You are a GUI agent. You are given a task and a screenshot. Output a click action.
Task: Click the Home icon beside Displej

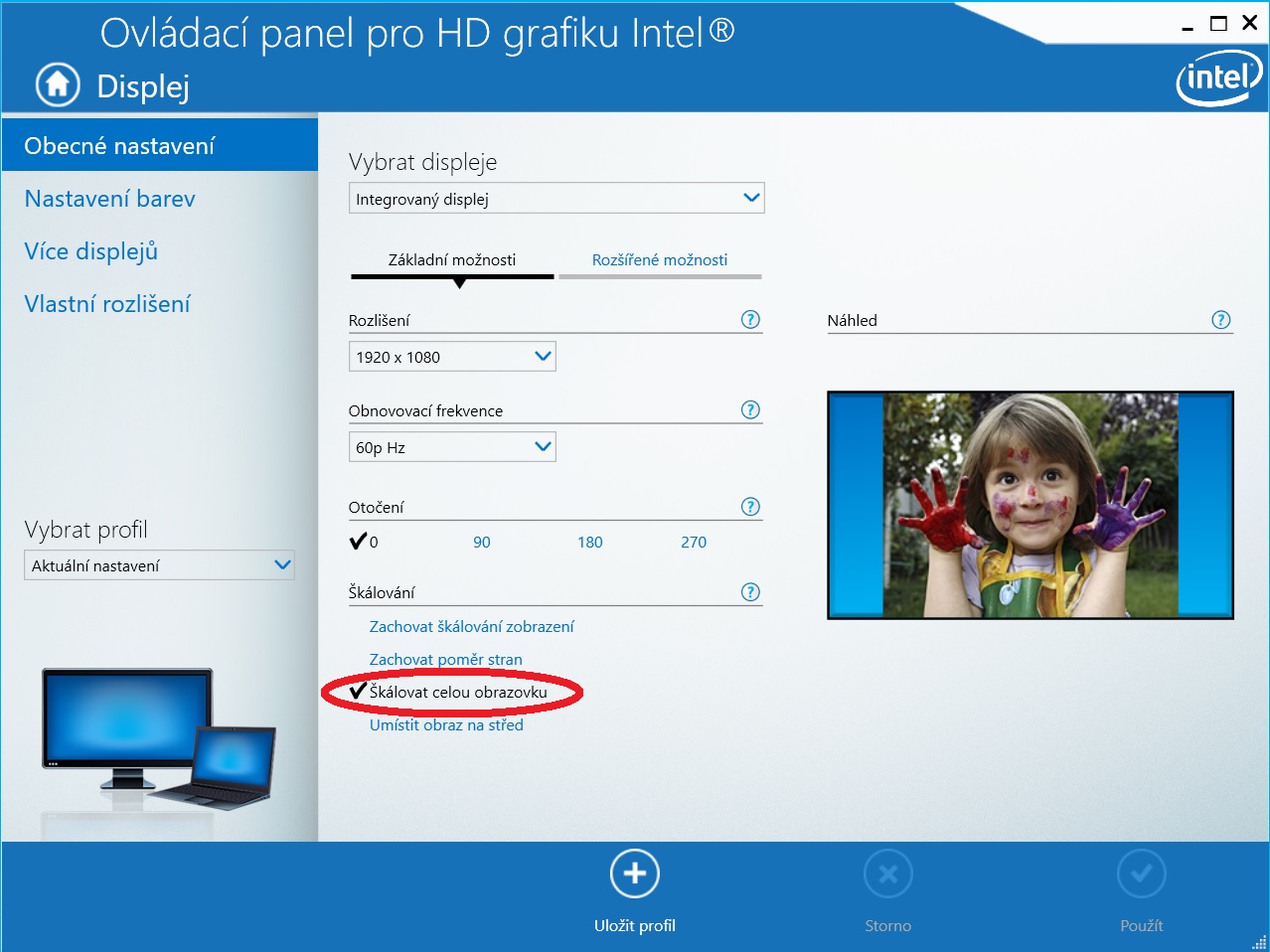(58, 84)
